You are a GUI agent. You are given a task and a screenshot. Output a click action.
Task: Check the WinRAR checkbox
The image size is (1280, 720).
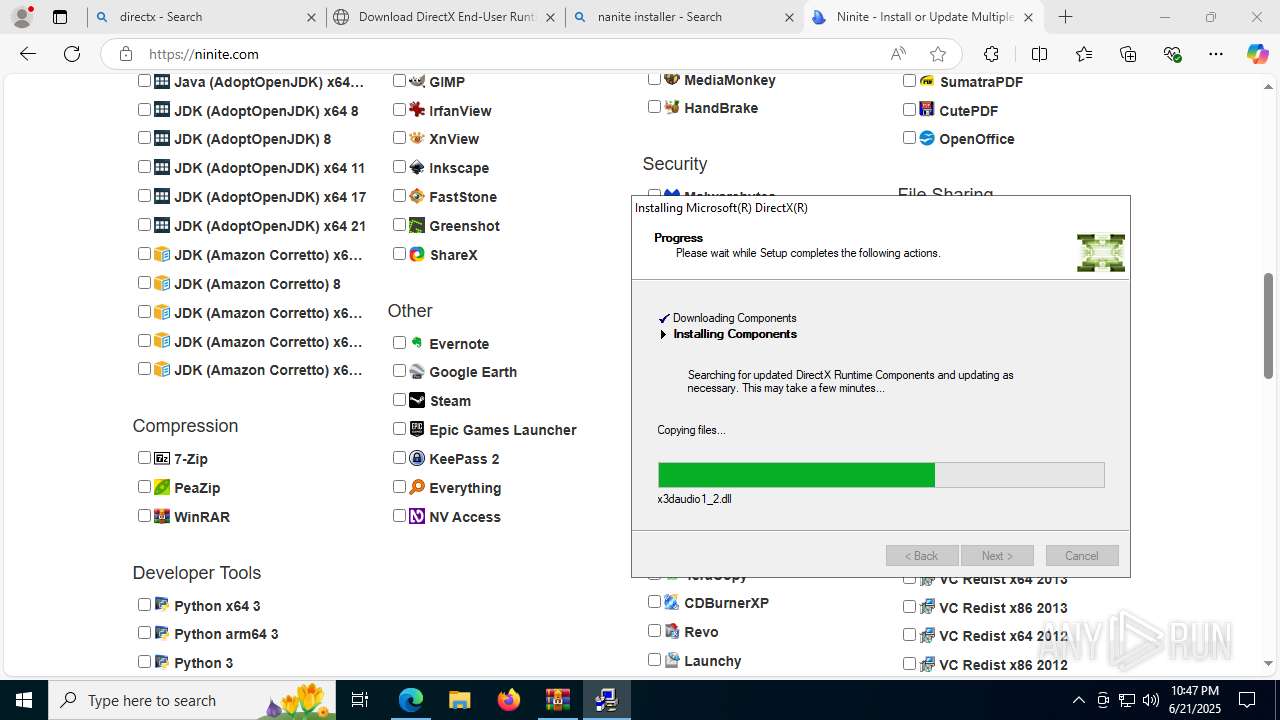[144, 516]
